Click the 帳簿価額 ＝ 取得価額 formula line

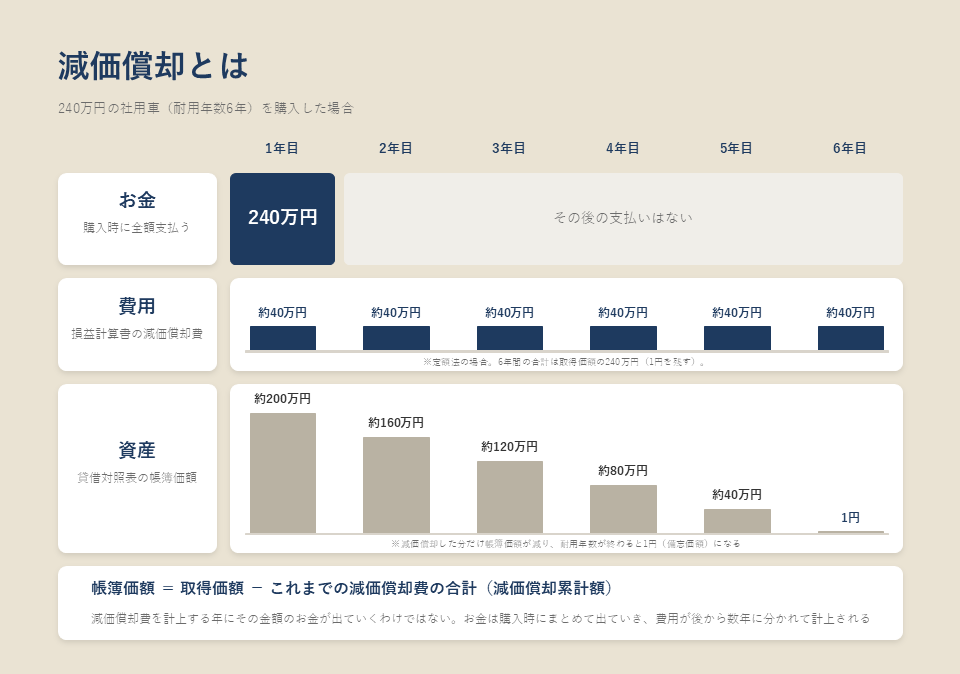[352, 588]
